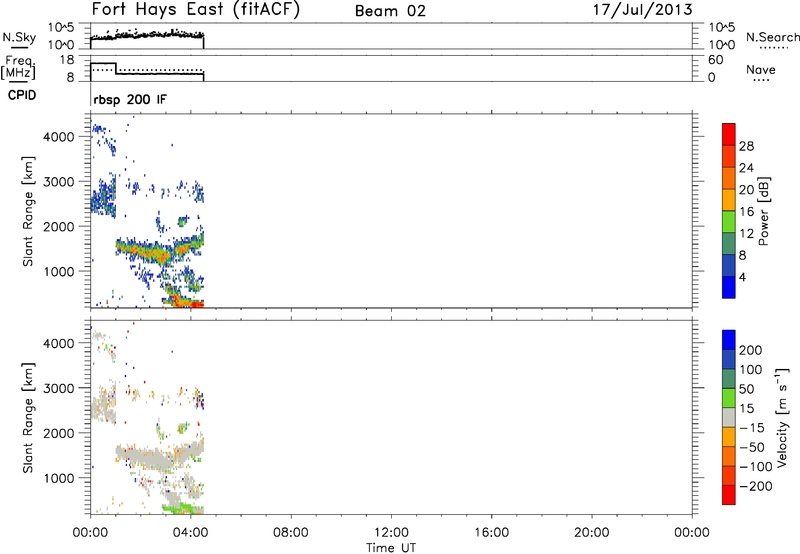The image size is (800, 554).
Task: Click the 'N.Sky' legend label
Action: pyautogui.click(x=19, y=37)
